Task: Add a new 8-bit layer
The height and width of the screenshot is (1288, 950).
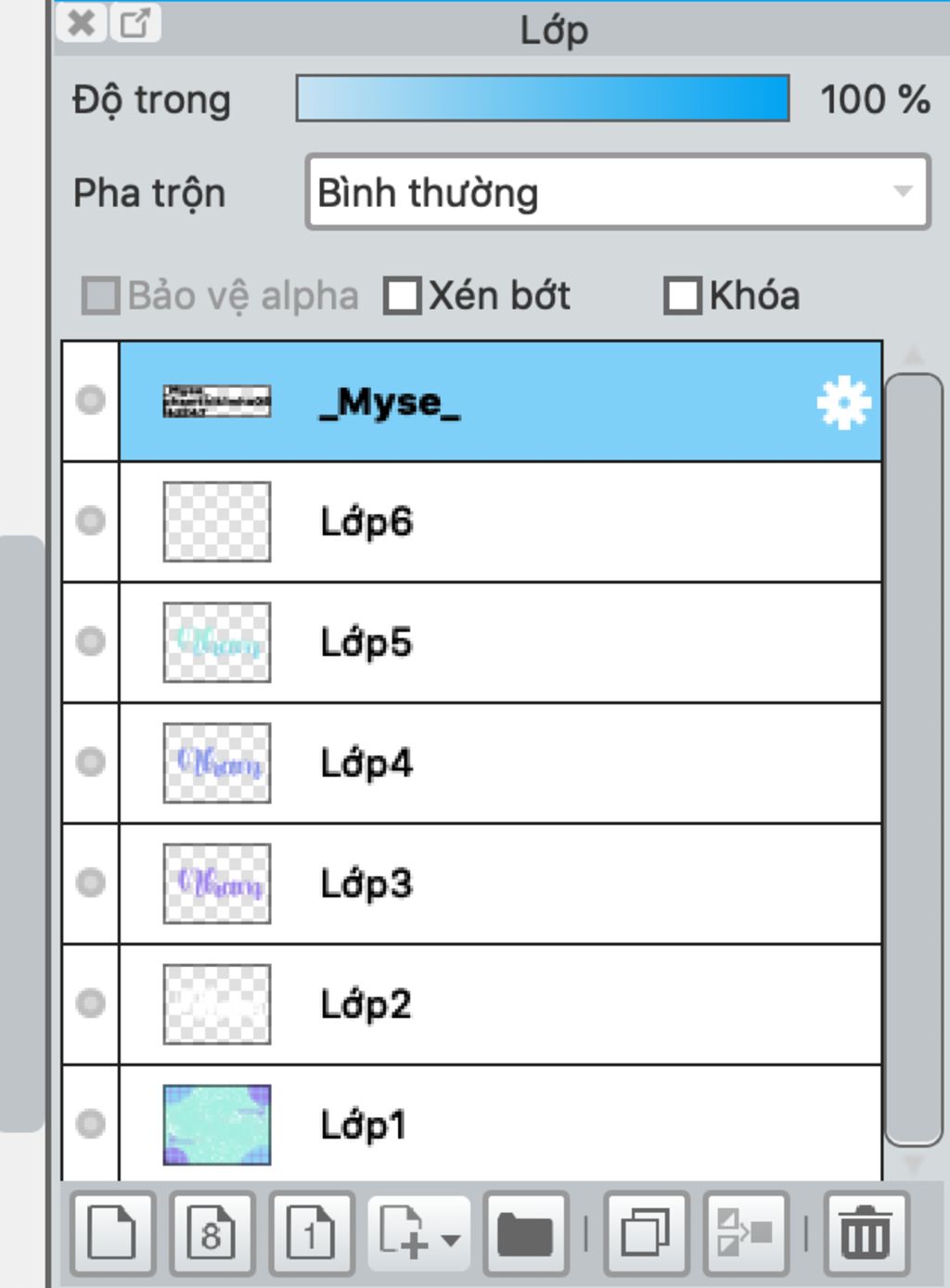Action: pyautogui.click(x=212, y=1232)
